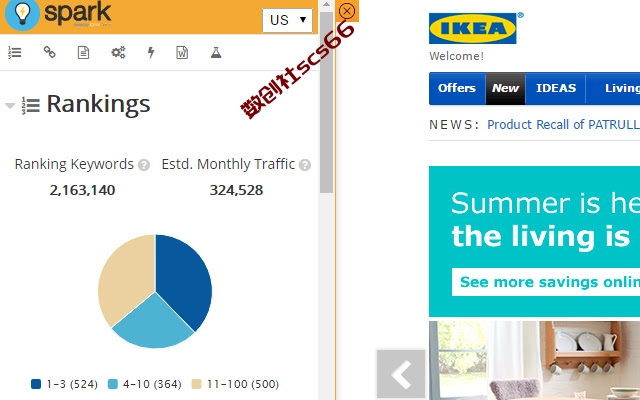Open the Backlinks chain icon
This screenshot has width=640, height=400.
[49, 52]
